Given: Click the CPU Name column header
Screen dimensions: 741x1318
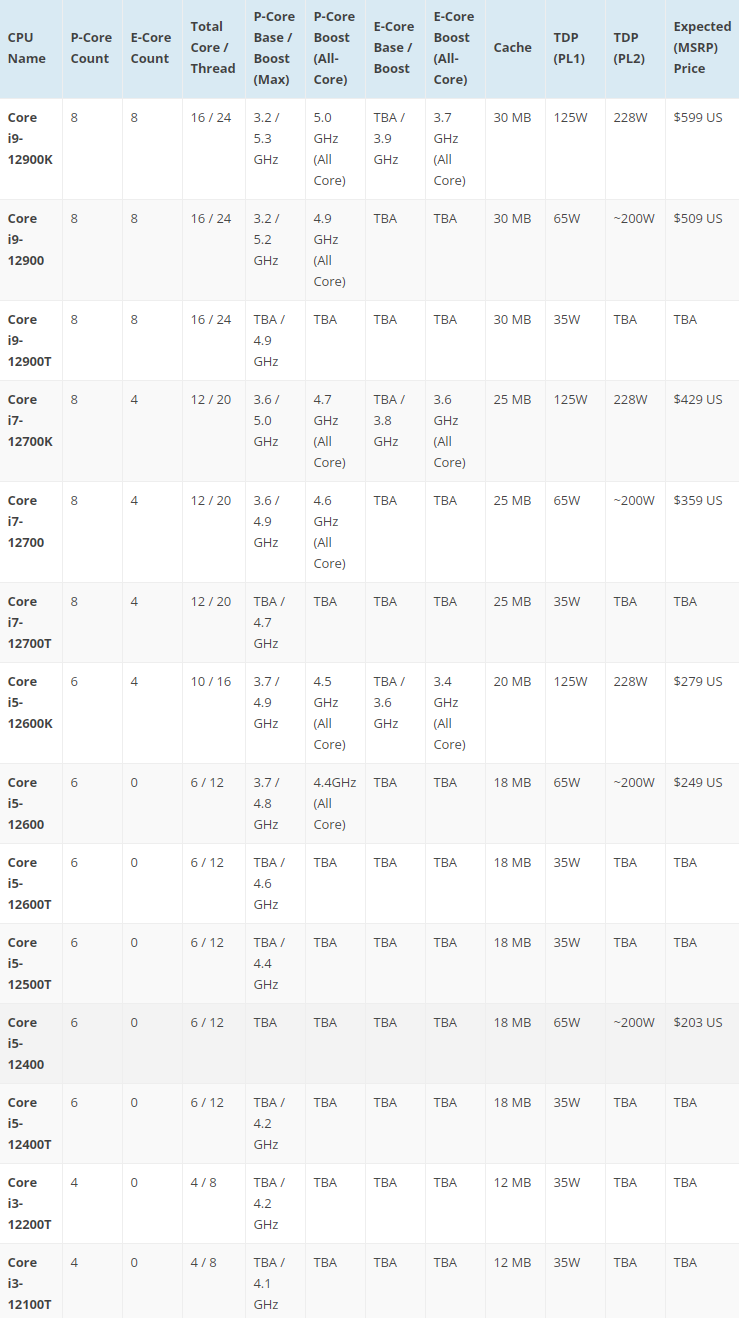Looking at the screenshot, I should [27, 47].
